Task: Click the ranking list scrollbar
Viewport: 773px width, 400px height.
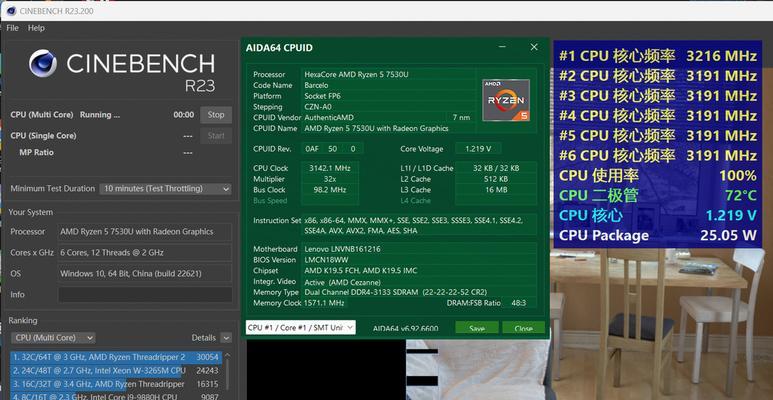Action: click(227, 375)
